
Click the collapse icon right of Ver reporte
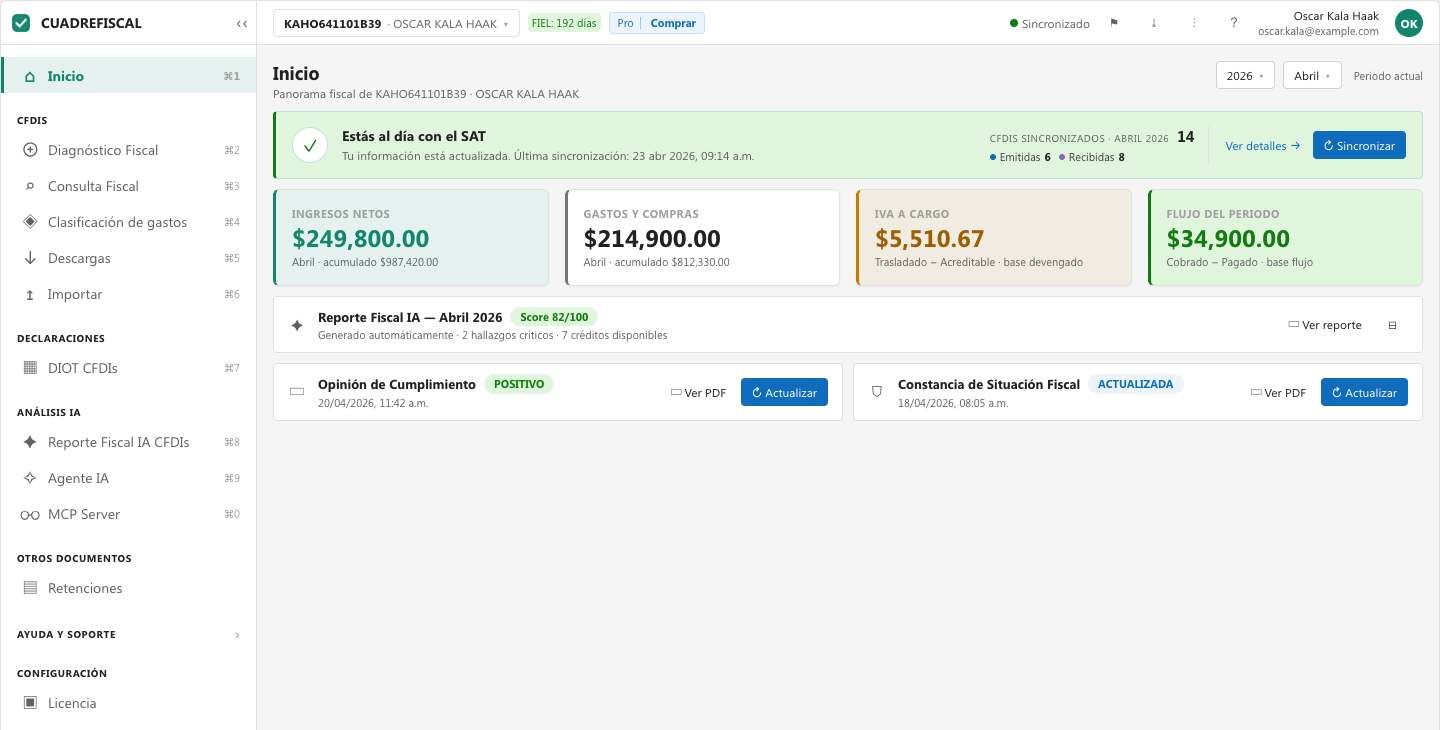1392,325
